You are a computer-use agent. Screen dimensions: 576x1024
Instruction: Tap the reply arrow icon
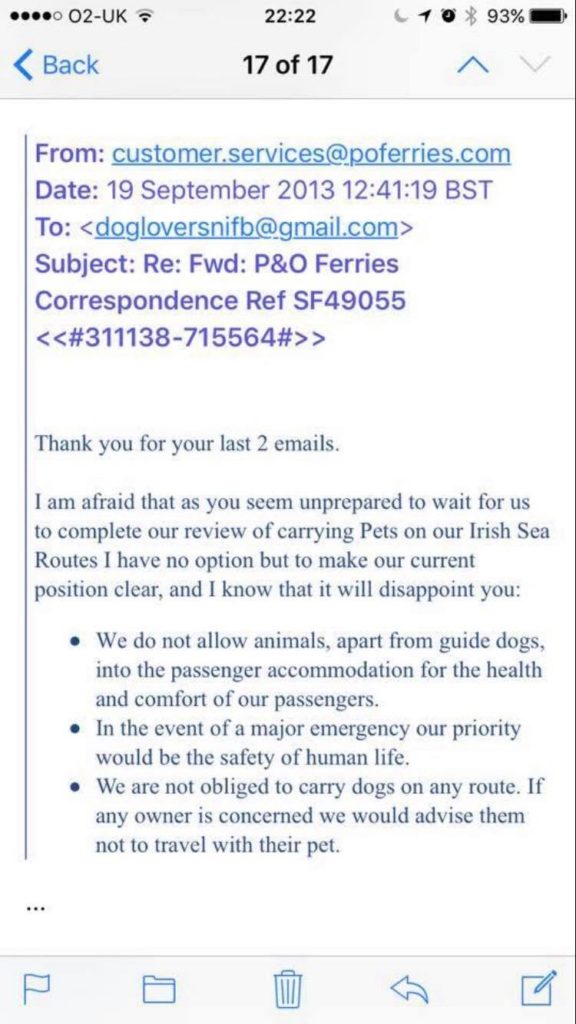tap(409, 989)
